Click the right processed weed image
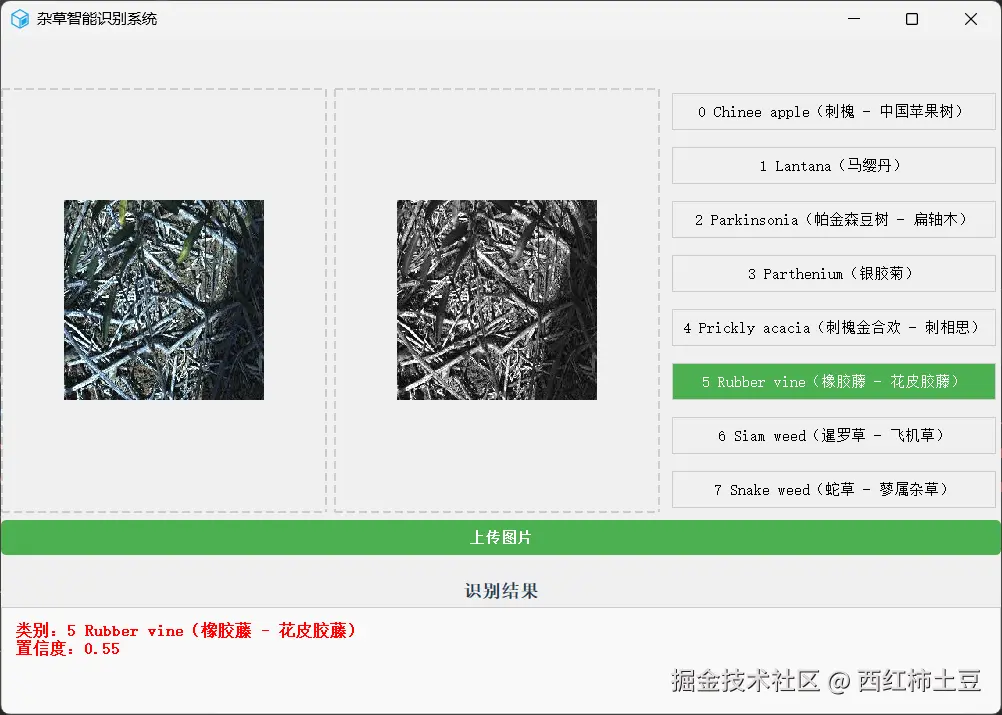 tap(496, 300)
